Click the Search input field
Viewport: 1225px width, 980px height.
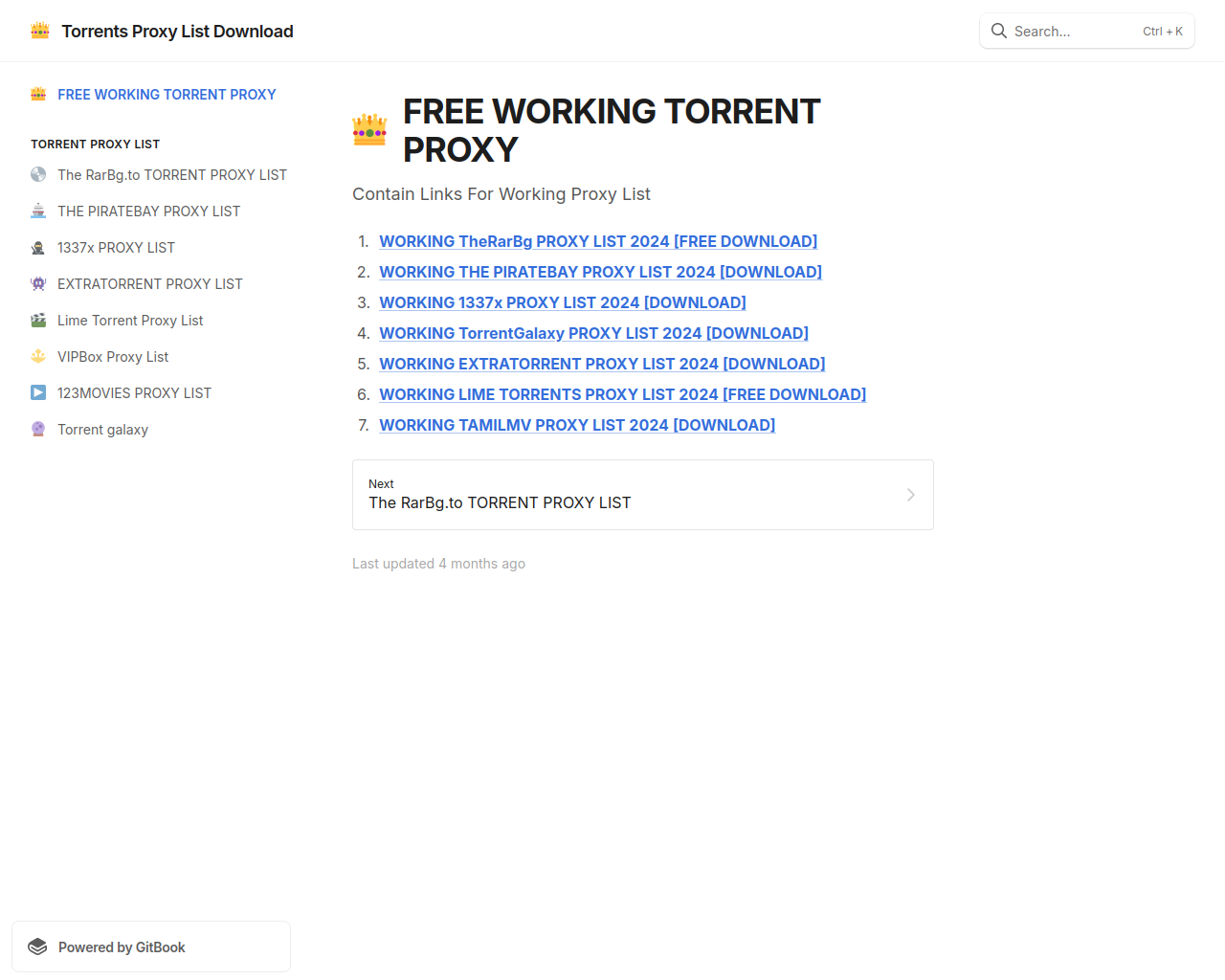pyautogui.click(x=1087, y=31)
